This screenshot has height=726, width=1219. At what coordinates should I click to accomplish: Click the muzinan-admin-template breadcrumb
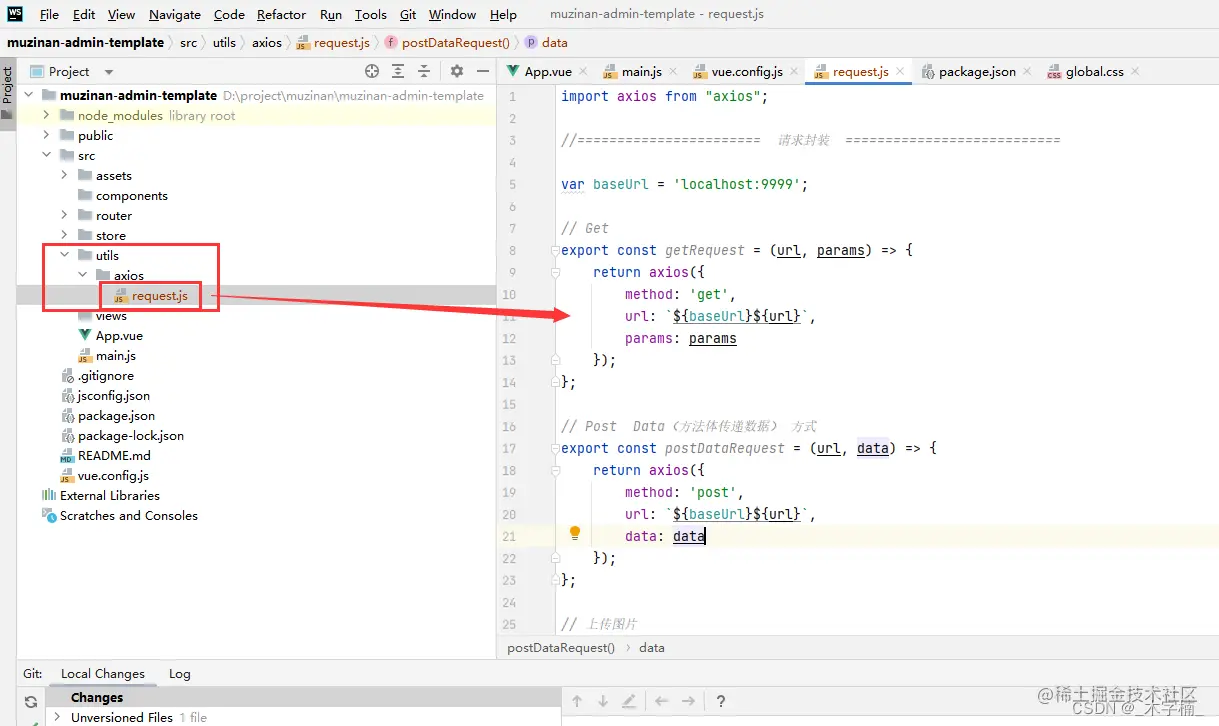pos(85,42)
